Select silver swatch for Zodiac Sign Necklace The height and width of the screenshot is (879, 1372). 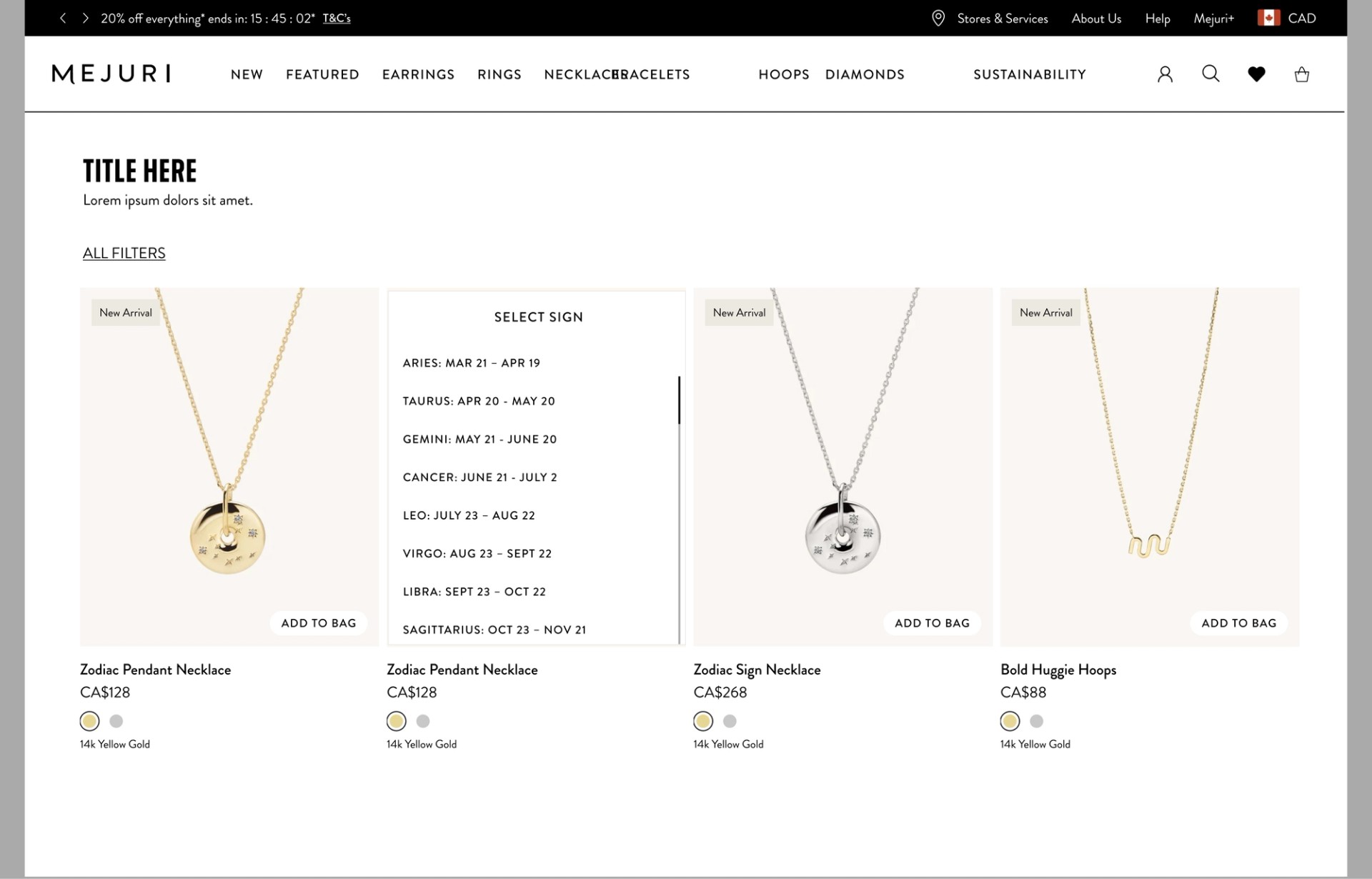(x=730, y=721)
